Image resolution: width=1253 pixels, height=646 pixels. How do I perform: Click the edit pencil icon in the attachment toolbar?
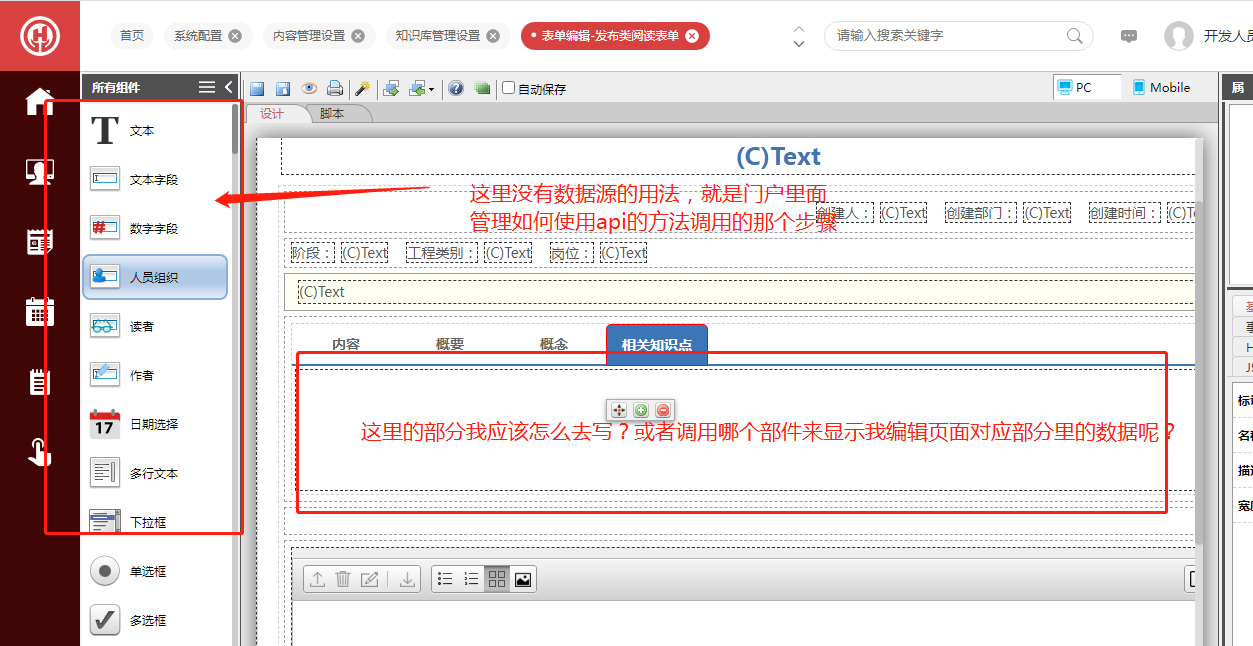pos(369,579)
